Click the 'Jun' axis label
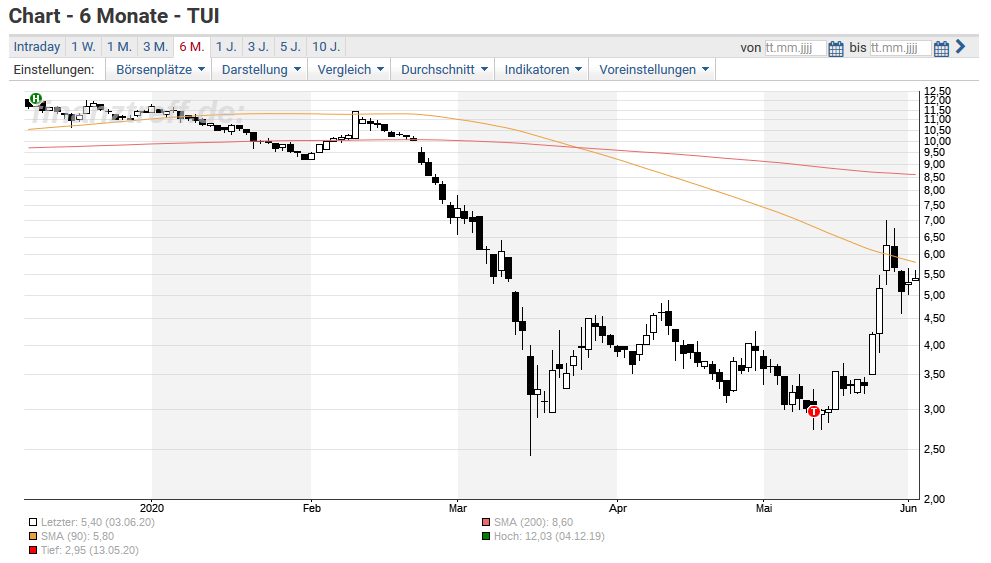 [908, 508]
